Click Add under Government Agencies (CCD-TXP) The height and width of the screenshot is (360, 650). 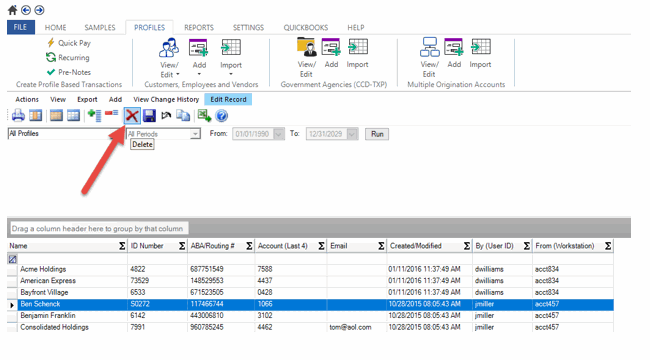(331, 53)
